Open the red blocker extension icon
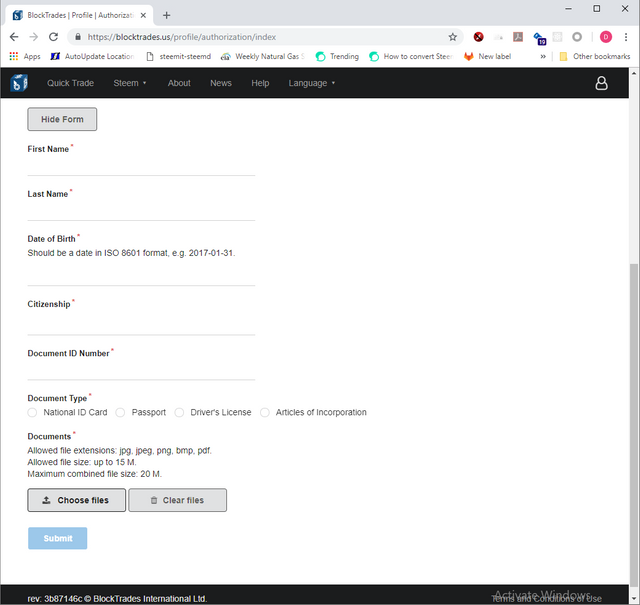 point(478,37)
